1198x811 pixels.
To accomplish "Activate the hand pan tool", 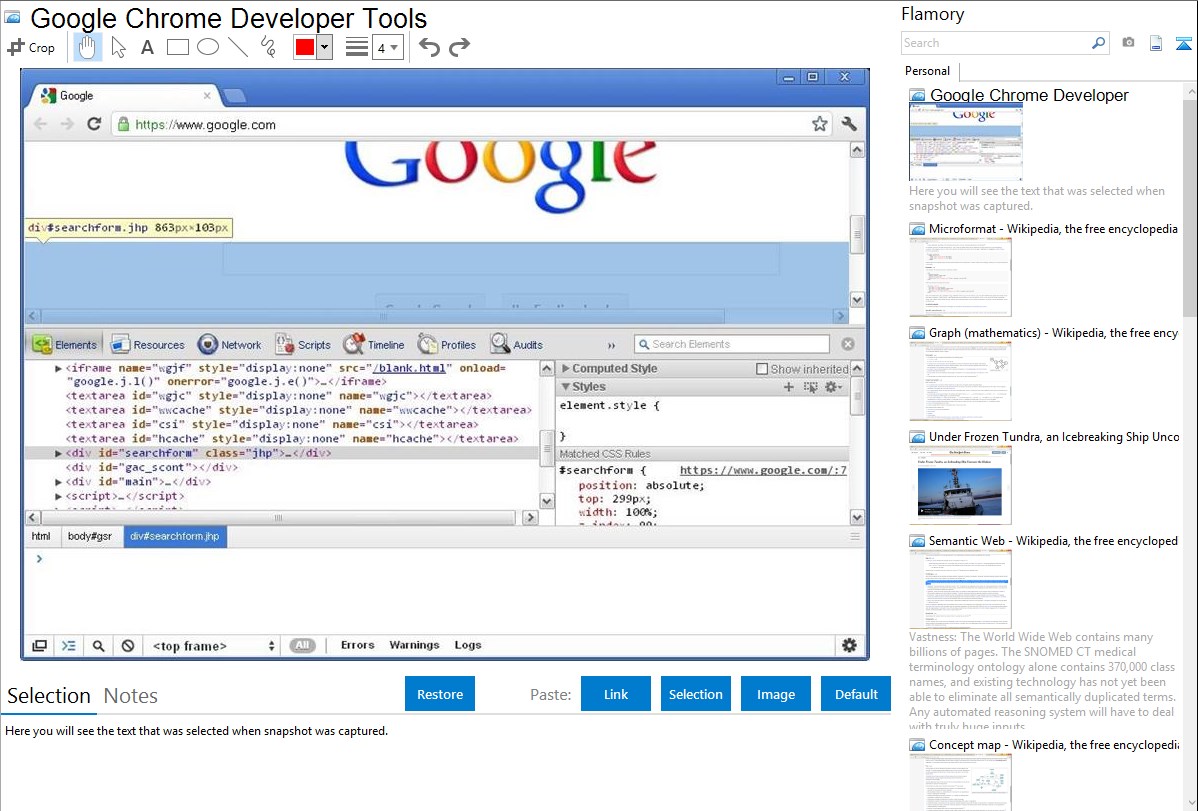I will (x=87, y=47).
